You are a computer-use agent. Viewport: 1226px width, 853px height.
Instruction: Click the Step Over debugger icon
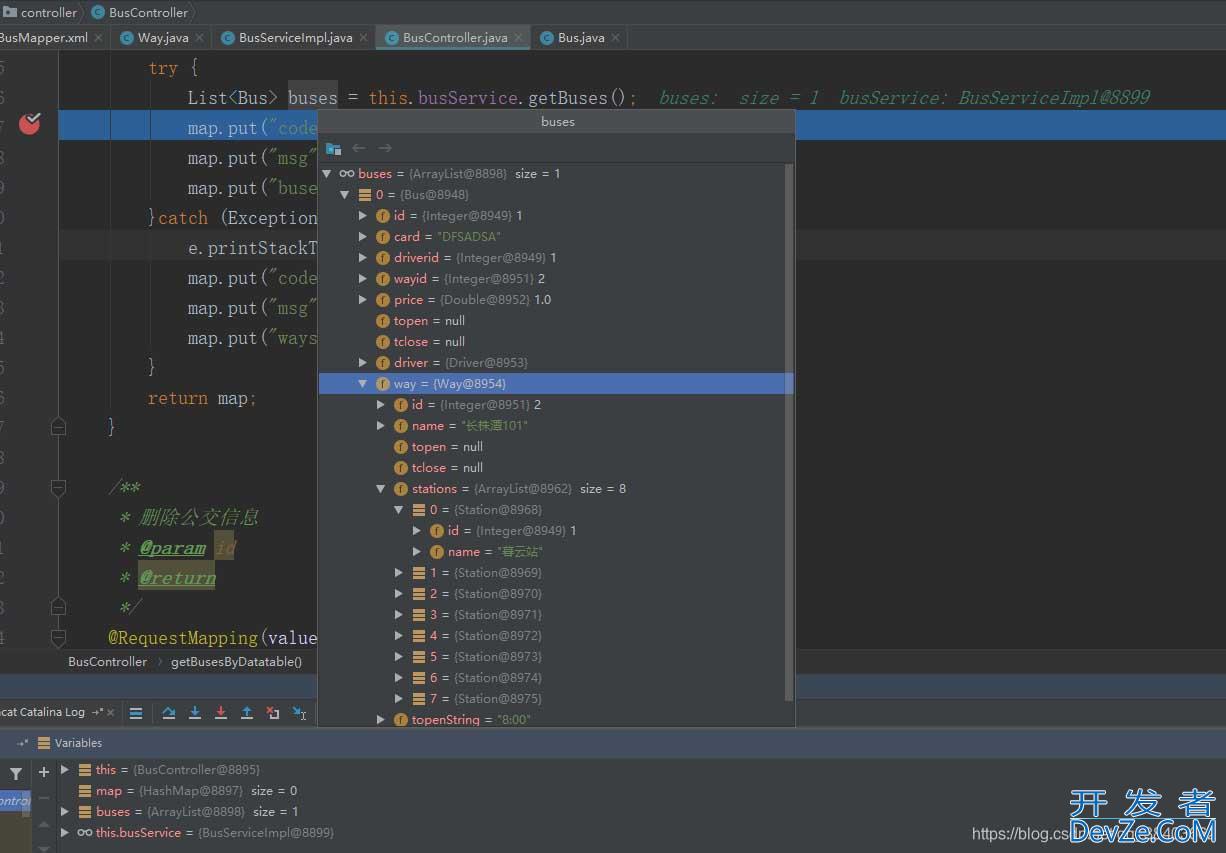pos(169,713)
